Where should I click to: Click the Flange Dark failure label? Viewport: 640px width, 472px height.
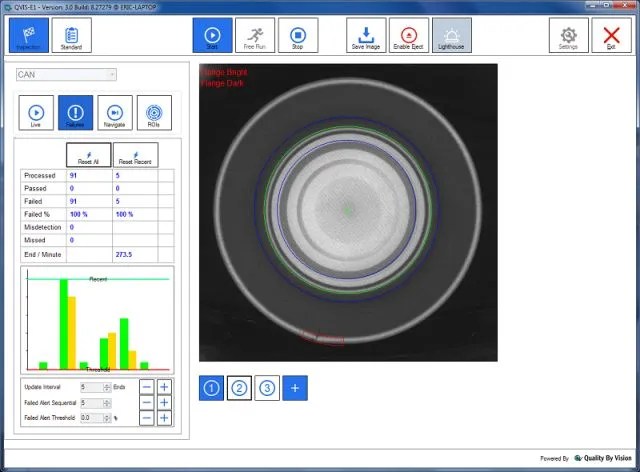coord(222,83)
